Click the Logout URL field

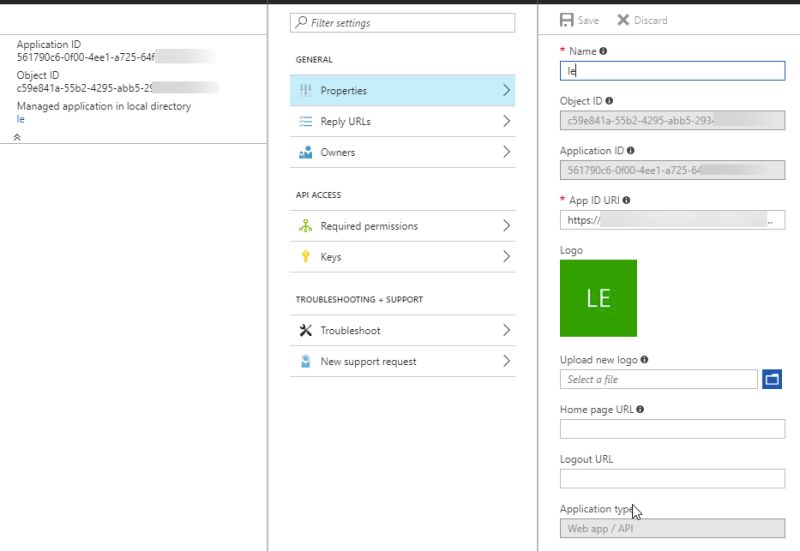672,479
